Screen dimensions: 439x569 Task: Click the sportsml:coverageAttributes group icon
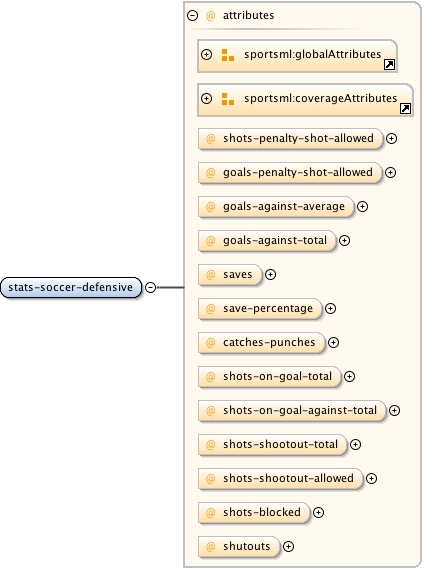228,99
